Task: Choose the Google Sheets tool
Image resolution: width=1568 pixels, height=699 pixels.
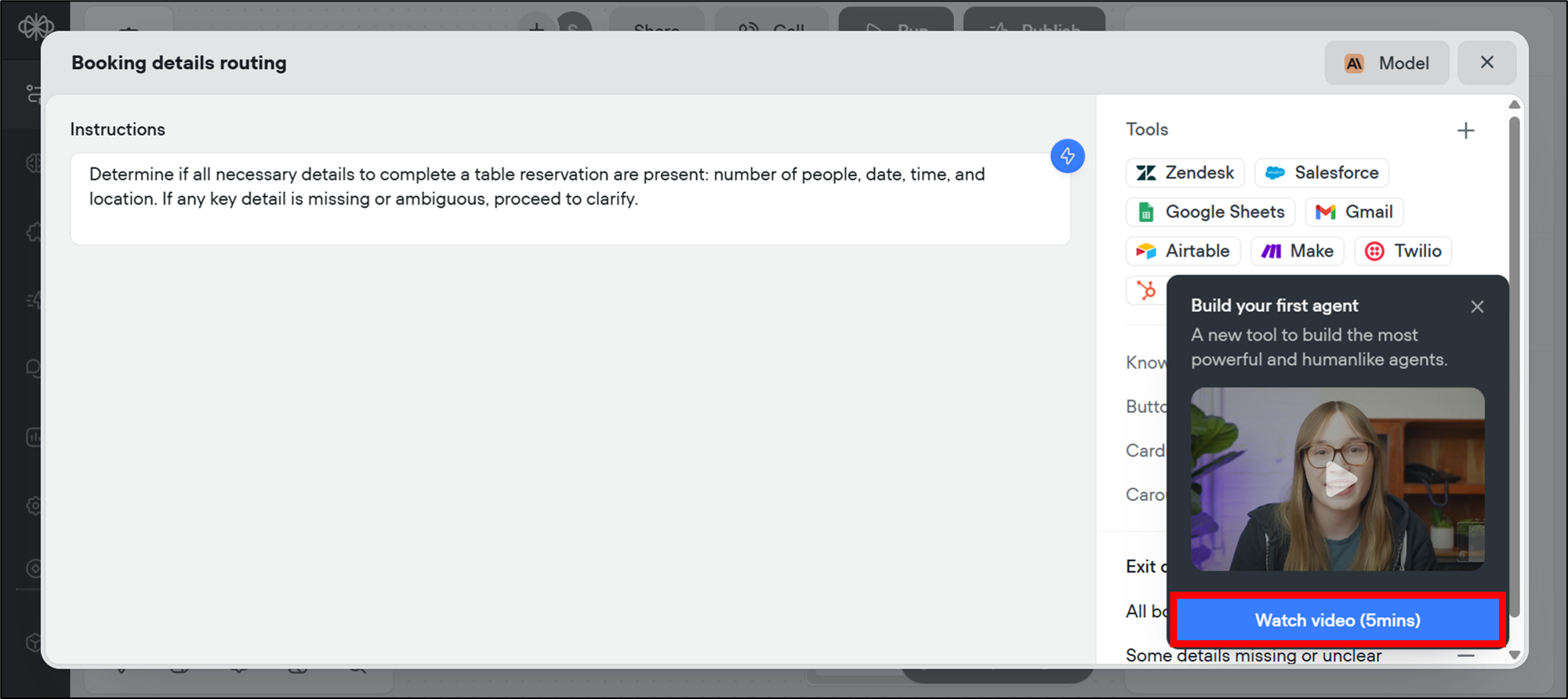Action: coord(1210,212)
